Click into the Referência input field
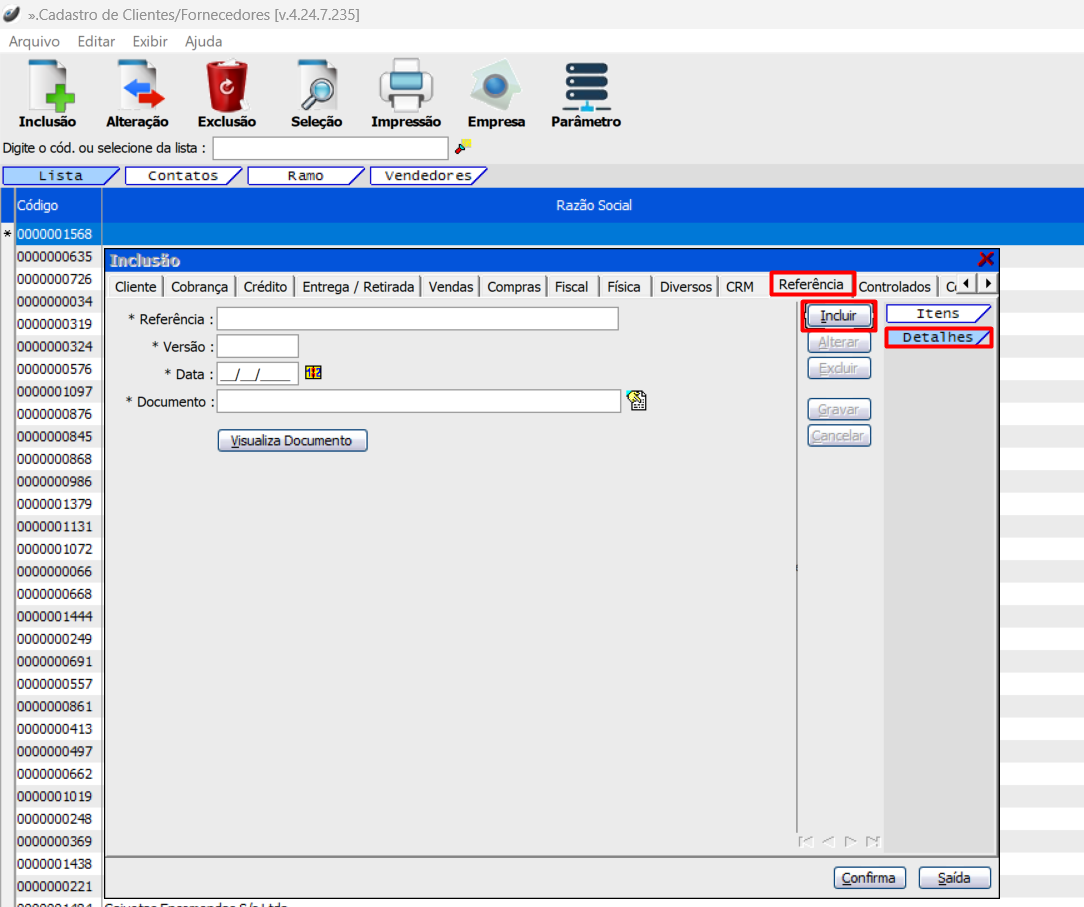 coord(417,319)
